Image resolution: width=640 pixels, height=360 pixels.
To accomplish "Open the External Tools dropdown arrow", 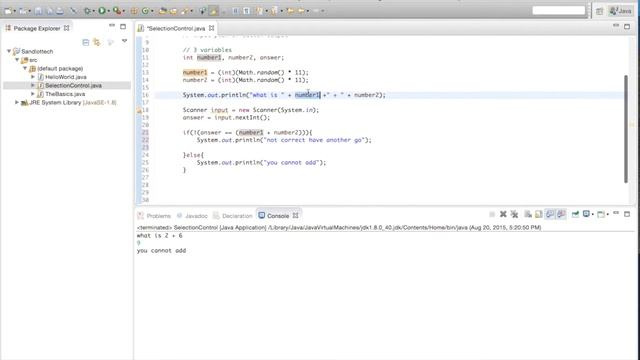I will [124, 11].
